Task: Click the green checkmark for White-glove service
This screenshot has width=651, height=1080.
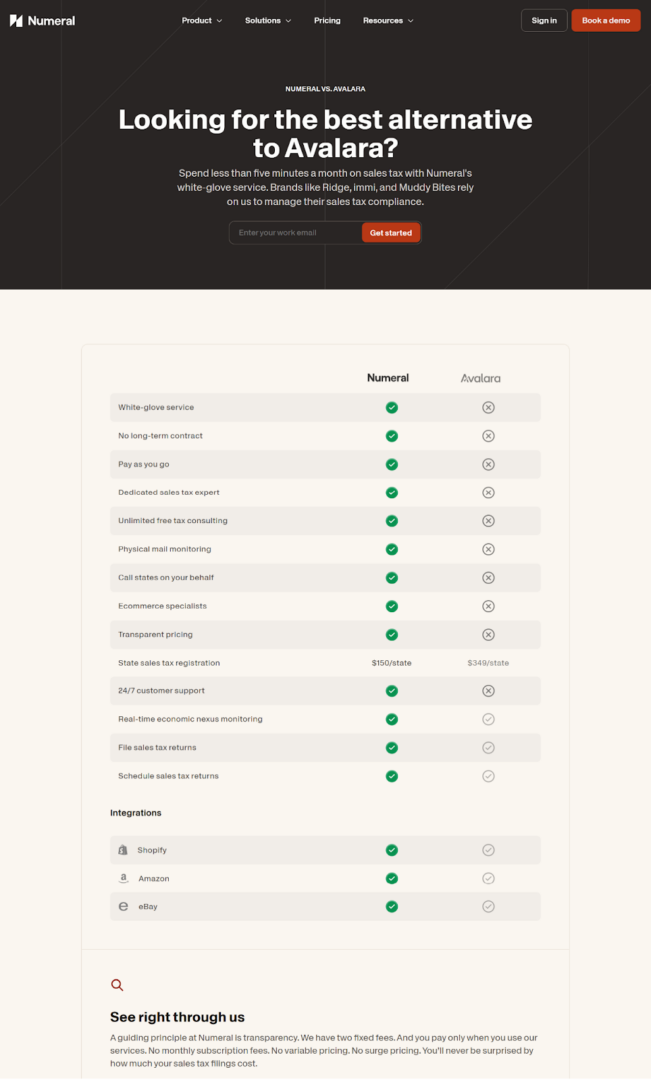Action: coord(391,407)
